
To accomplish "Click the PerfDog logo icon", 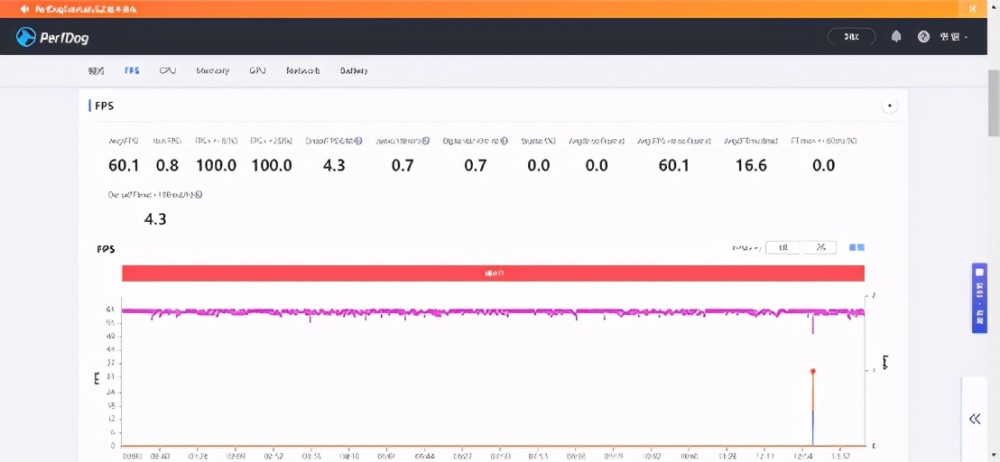I will tap(26, 37).
